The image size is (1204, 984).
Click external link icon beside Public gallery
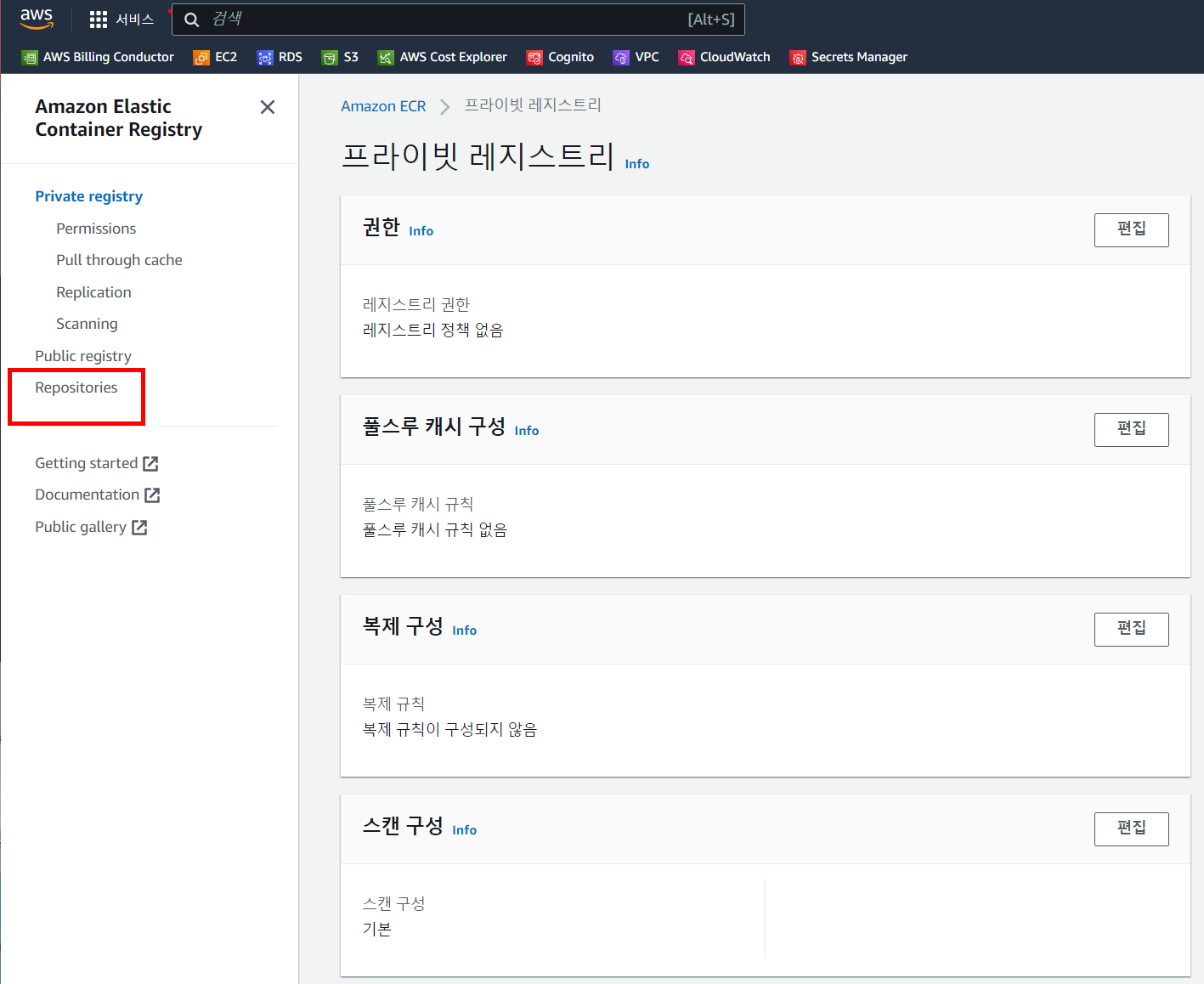click(x=139, y=527)
